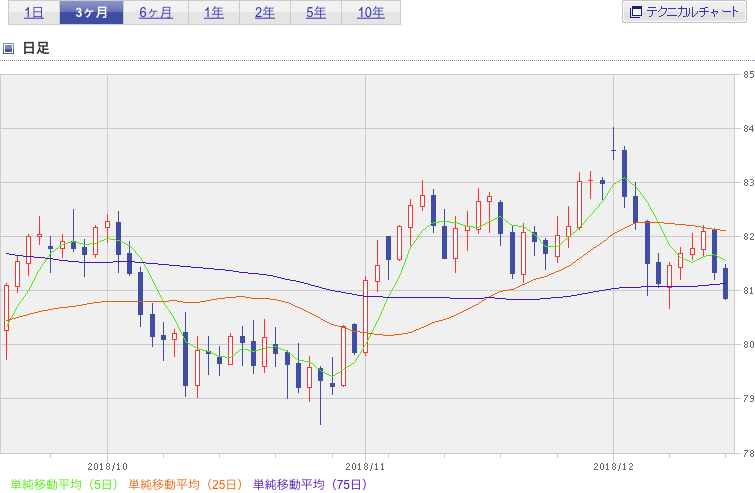Click the 2018/12 date axis label
755x493 pixels.
613,467
